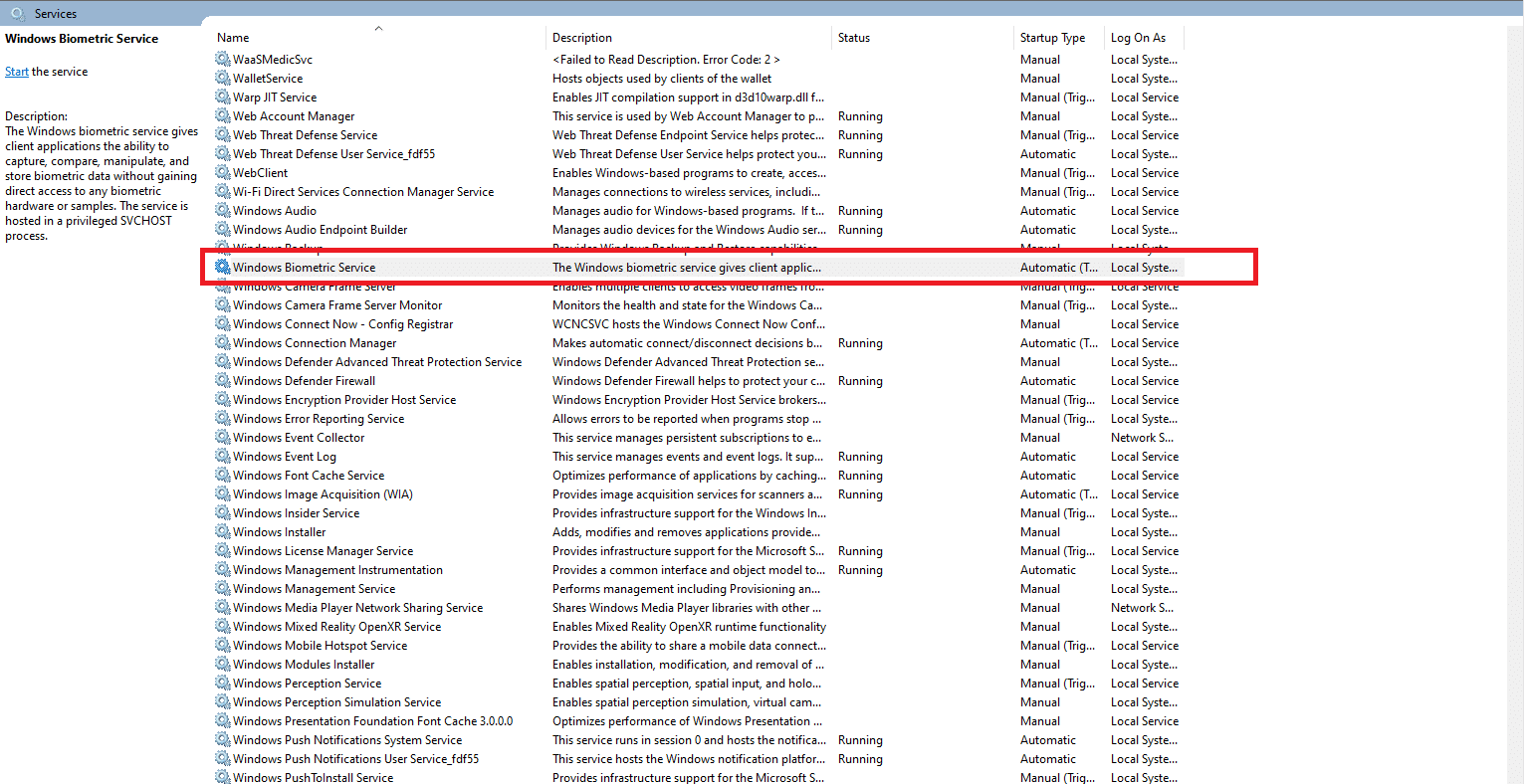Click Automatic startup type of Windows Management Instrumentation
The image size is (1525, 784).
(x=1048, y=570)
